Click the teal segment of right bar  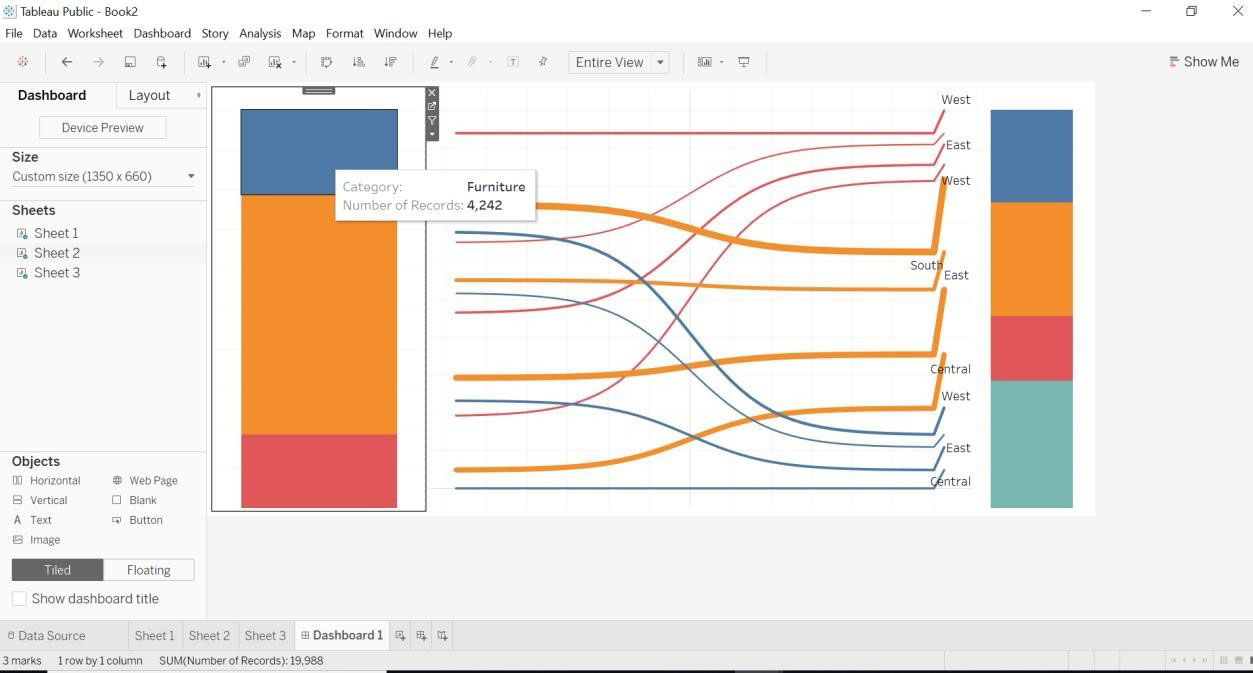[x=1031, y=444]
